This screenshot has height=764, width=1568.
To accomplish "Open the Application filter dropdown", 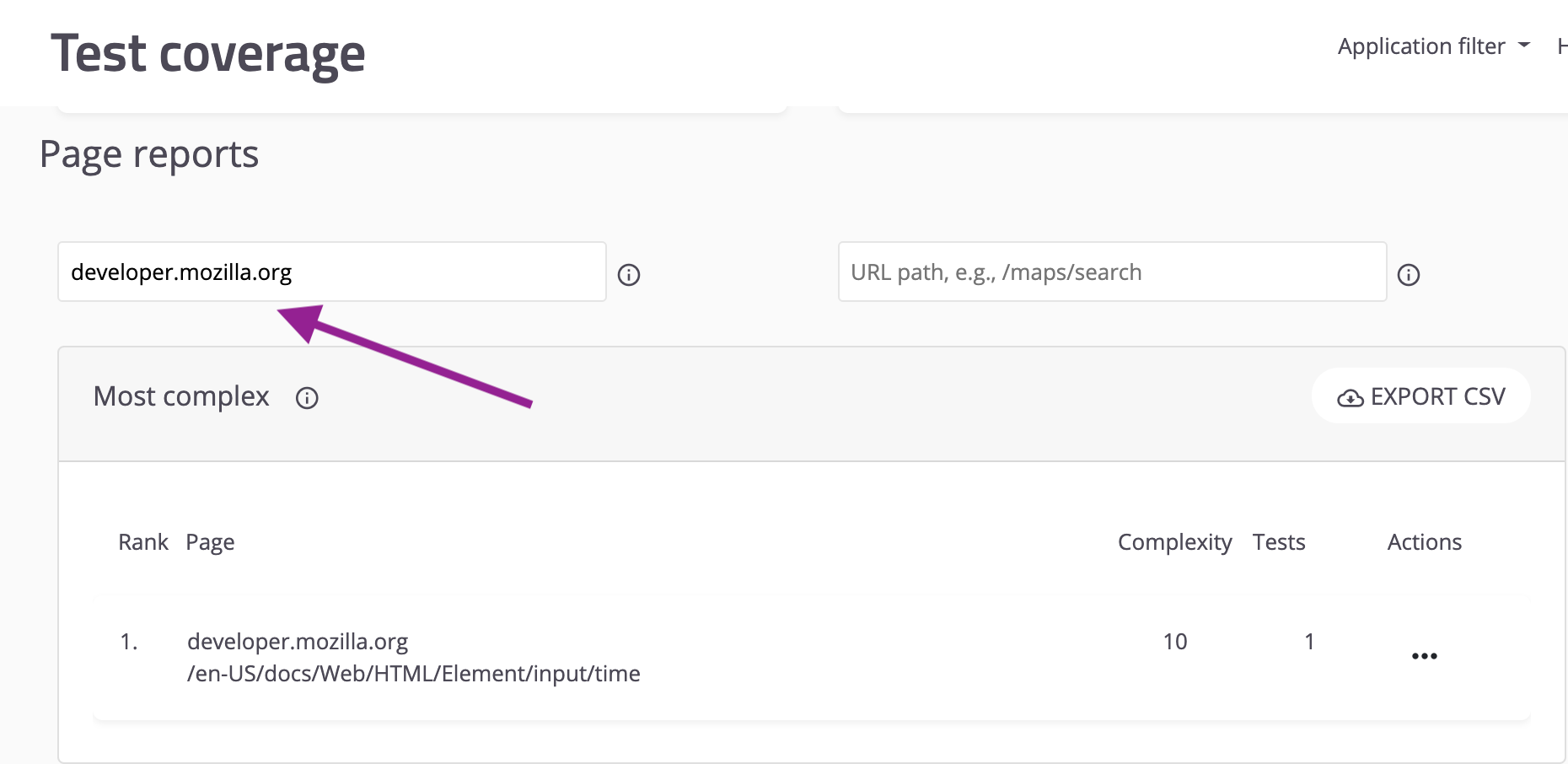I will click(x=1433, y=46).
